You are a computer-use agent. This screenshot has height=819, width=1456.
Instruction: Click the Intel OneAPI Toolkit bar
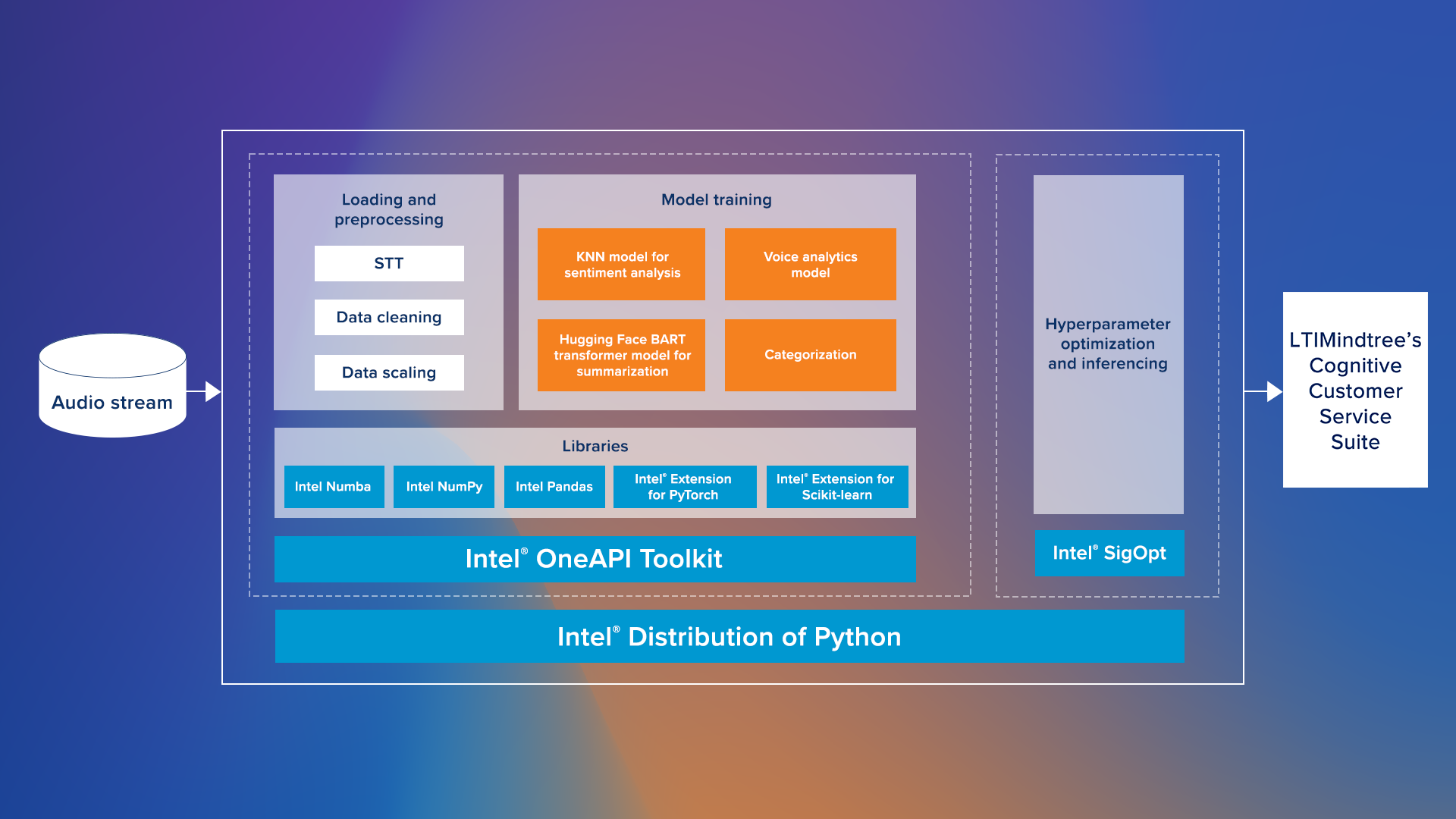coord(595,559)
